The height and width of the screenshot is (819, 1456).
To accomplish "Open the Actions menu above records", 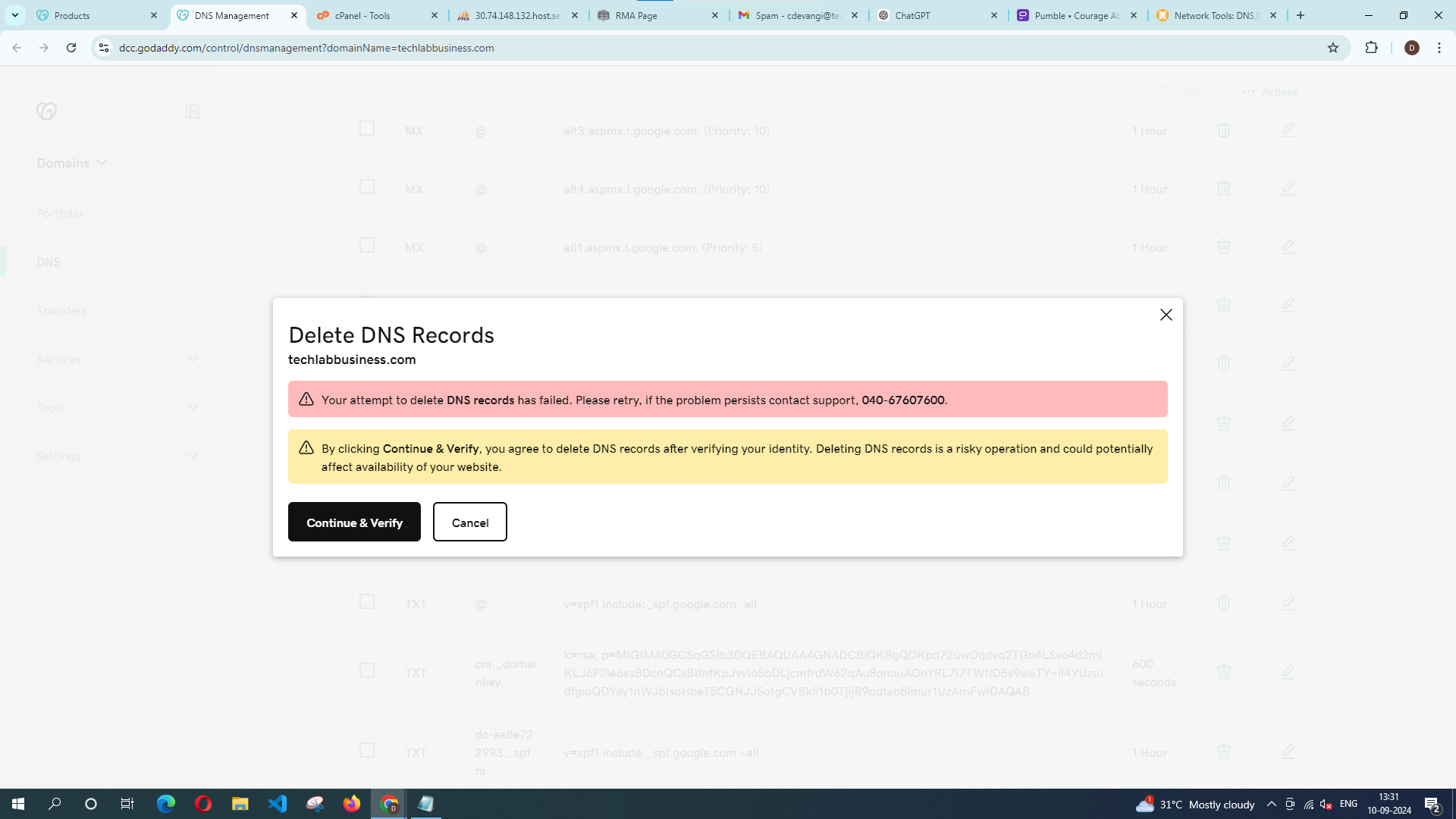I will tap(1270, 92).
